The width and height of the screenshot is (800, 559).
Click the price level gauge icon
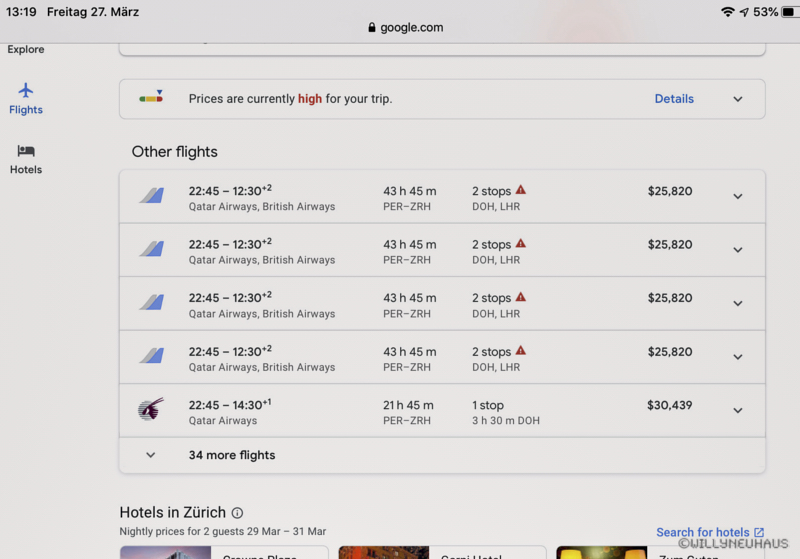151,98
